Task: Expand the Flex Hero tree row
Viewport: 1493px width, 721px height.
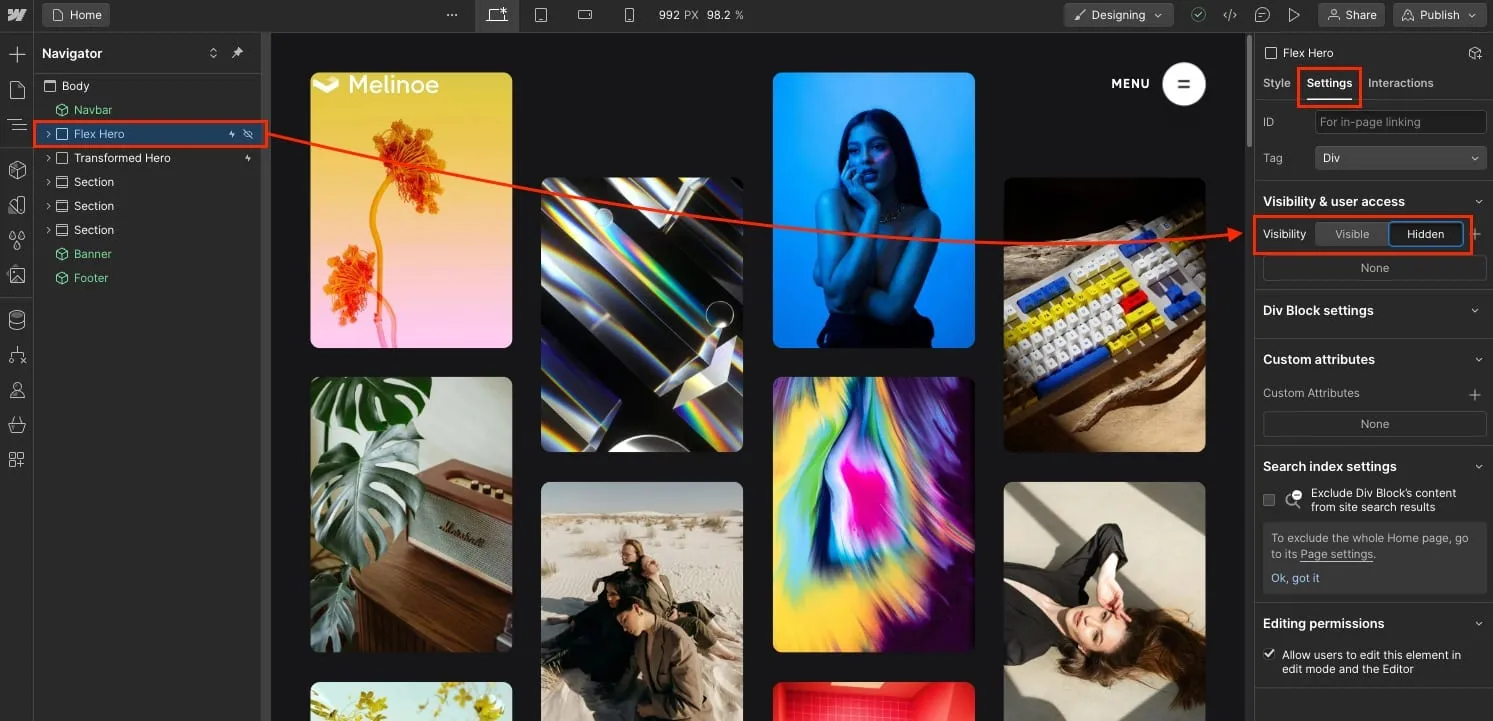Action: [48, 134]
